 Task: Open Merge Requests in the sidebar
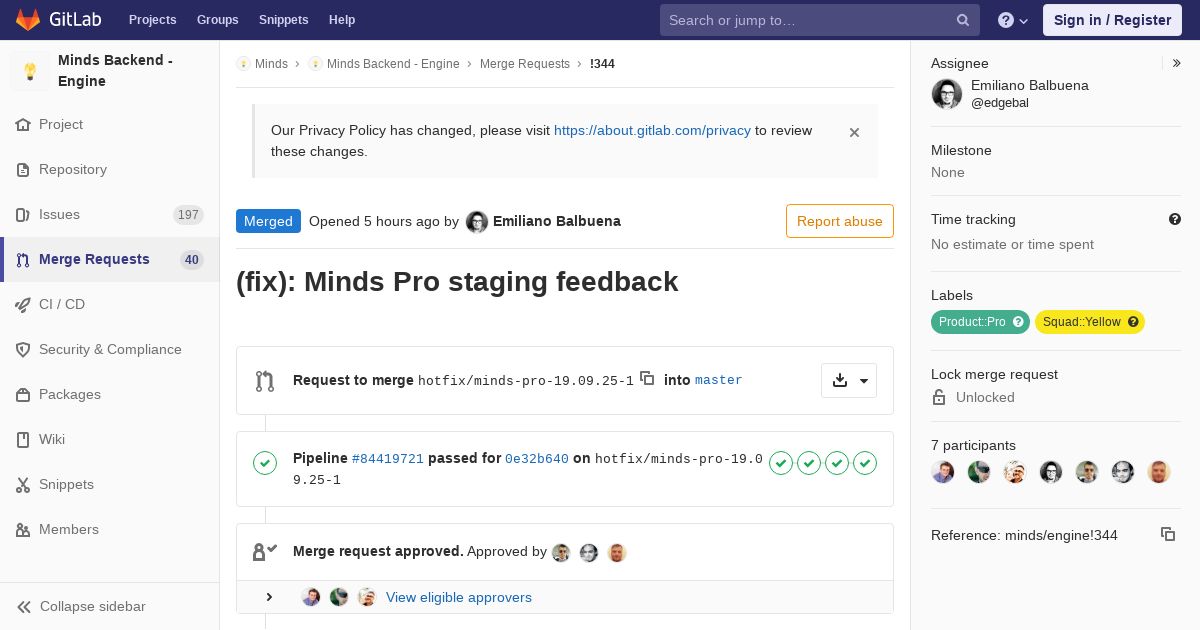pyautogui.click(x=110, y=259)
